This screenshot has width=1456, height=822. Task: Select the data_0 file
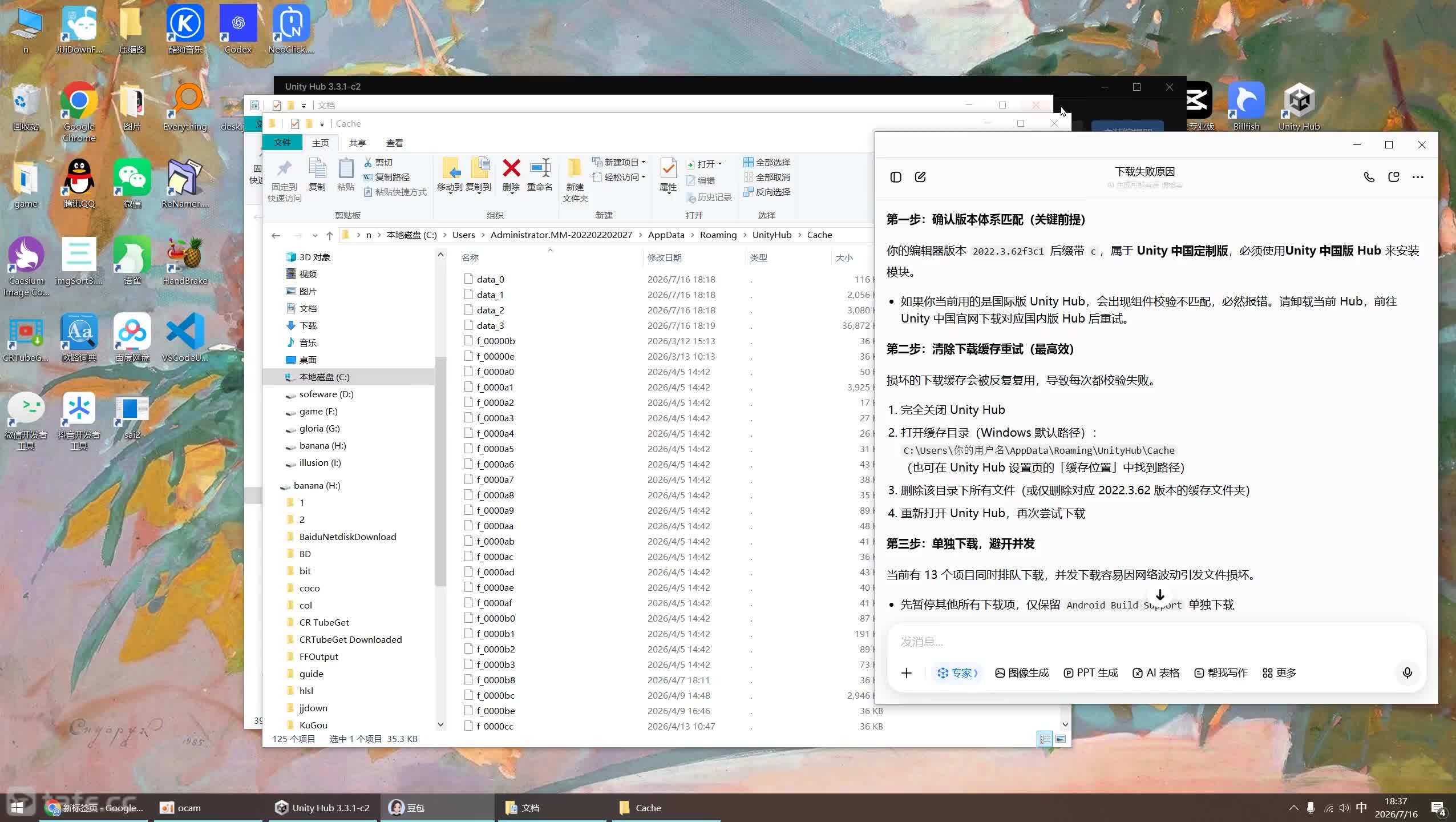pos(491,279)
